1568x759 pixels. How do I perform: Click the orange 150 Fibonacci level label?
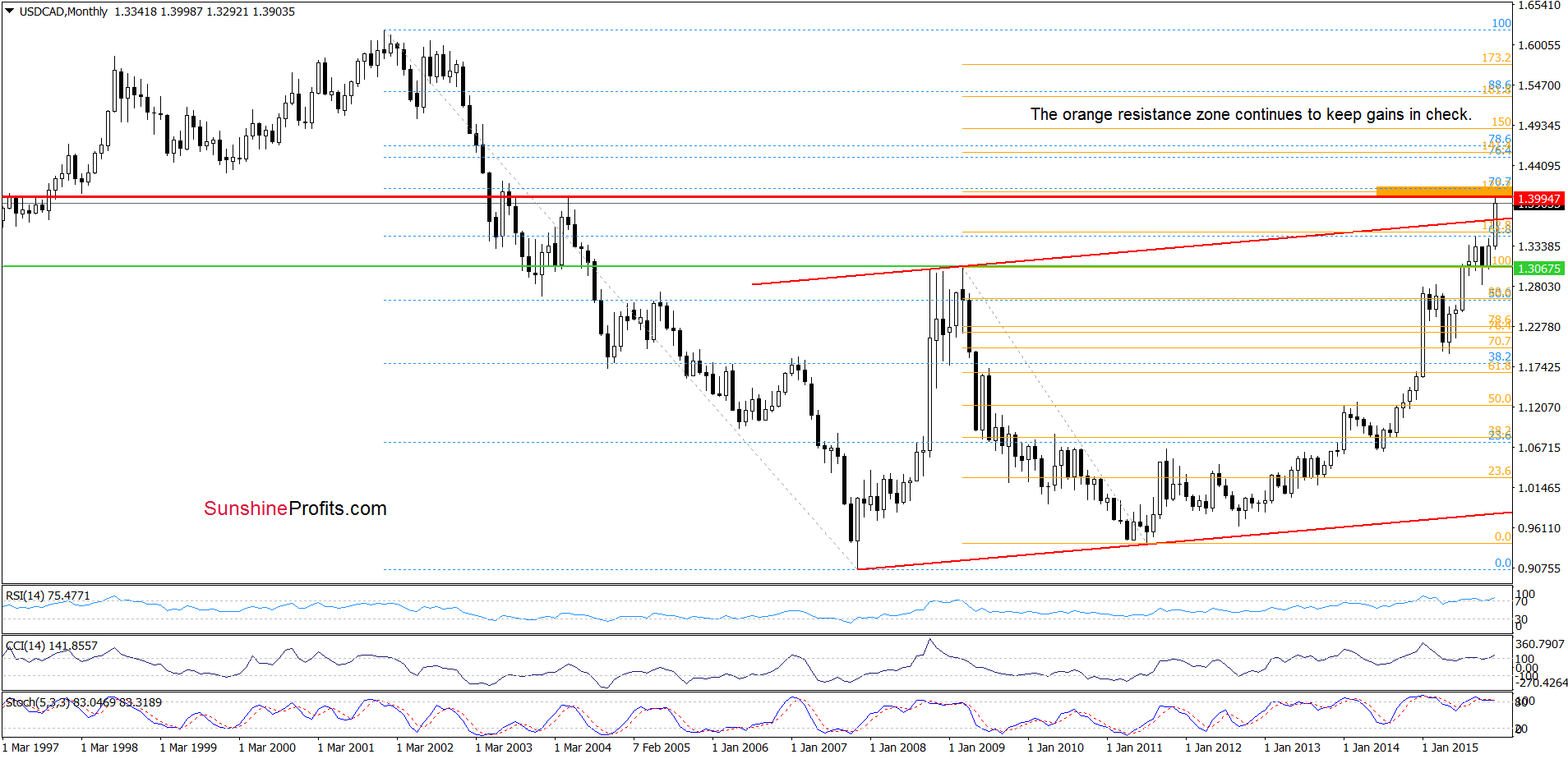(1501, 122)
